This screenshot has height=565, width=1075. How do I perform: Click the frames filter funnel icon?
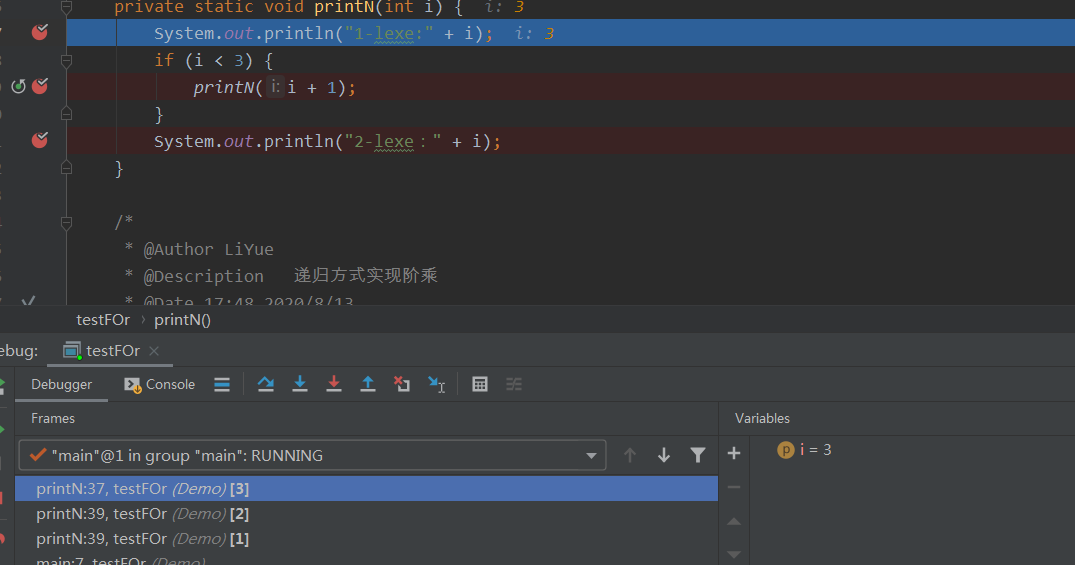click(698, 455)
